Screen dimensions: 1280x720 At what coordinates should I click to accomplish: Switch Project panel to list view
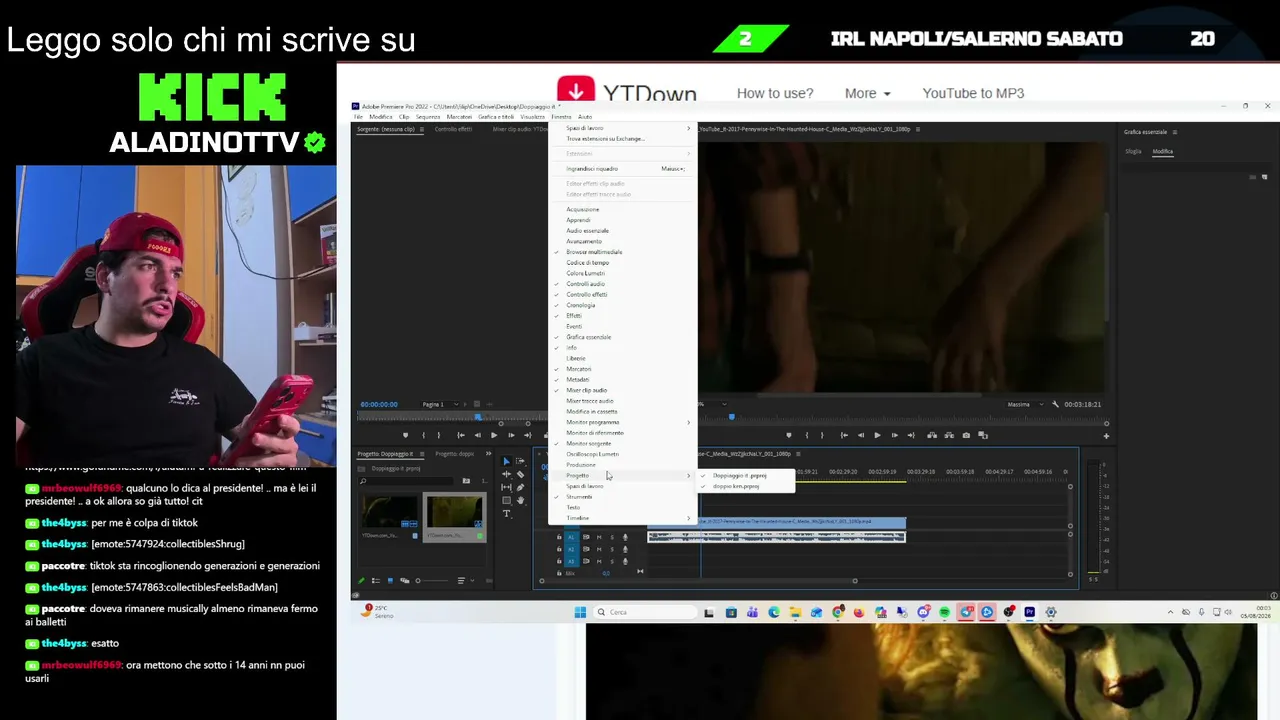click(376, 580)
